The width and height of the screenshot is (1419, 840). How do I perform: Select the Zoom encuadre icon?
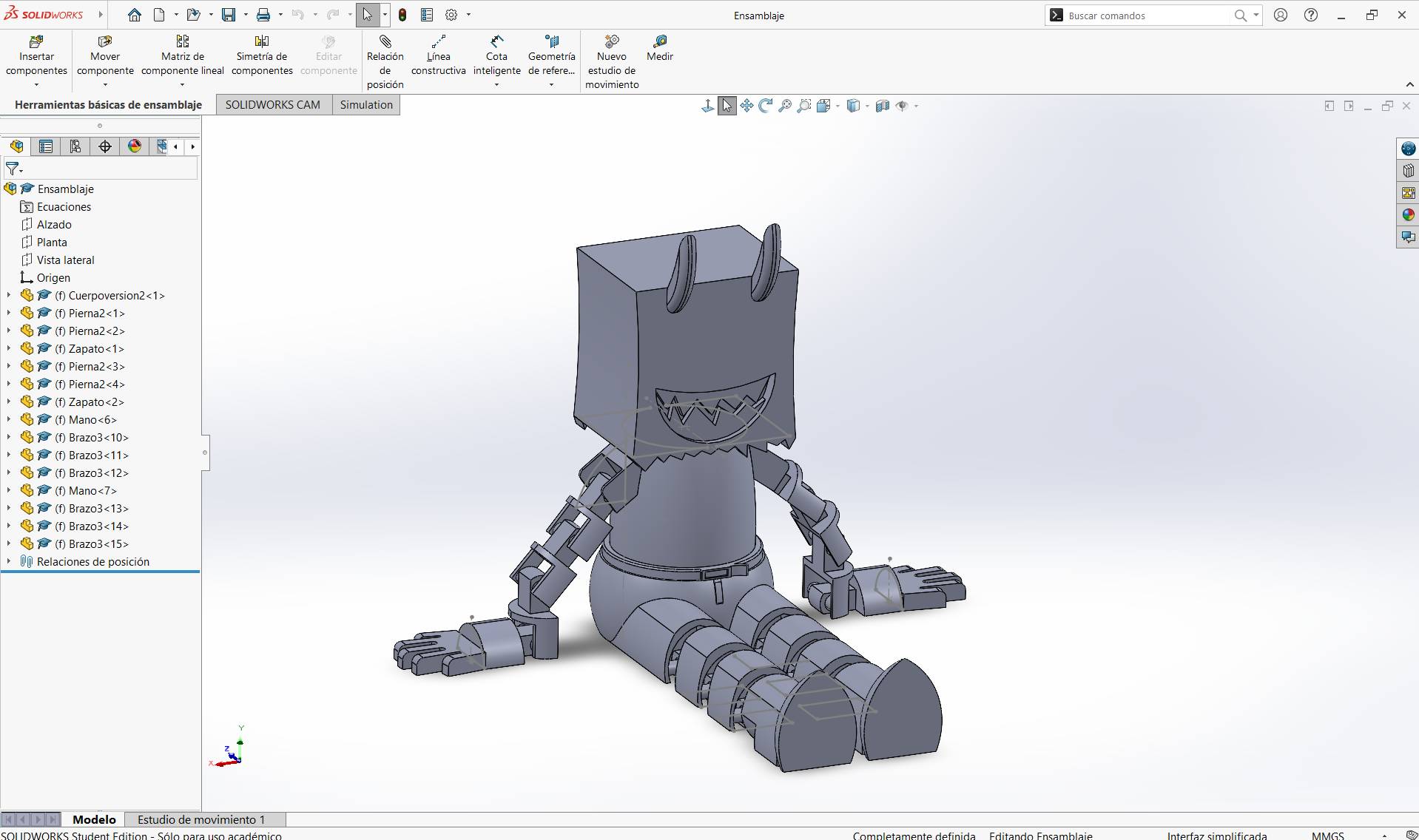[803, 105]
